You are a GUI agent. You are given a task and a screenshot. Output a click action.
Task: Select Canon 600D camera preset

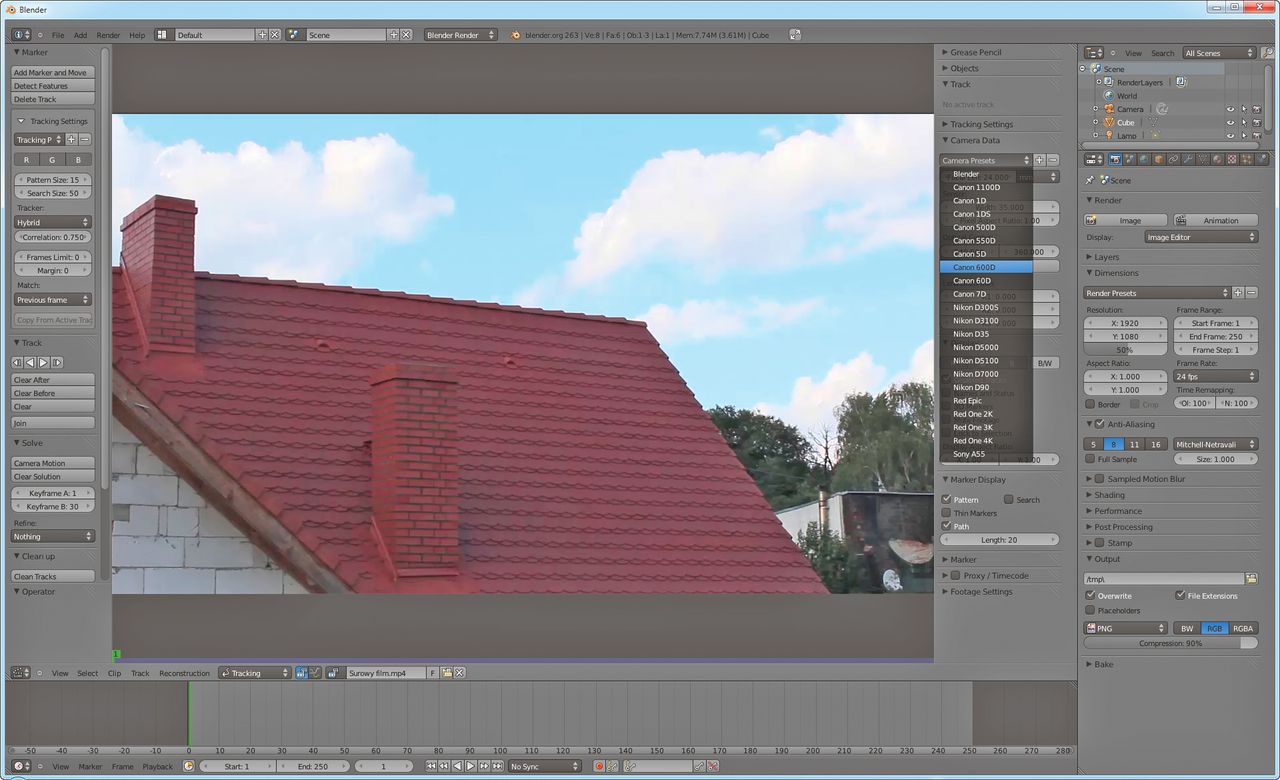pos(986,267)
